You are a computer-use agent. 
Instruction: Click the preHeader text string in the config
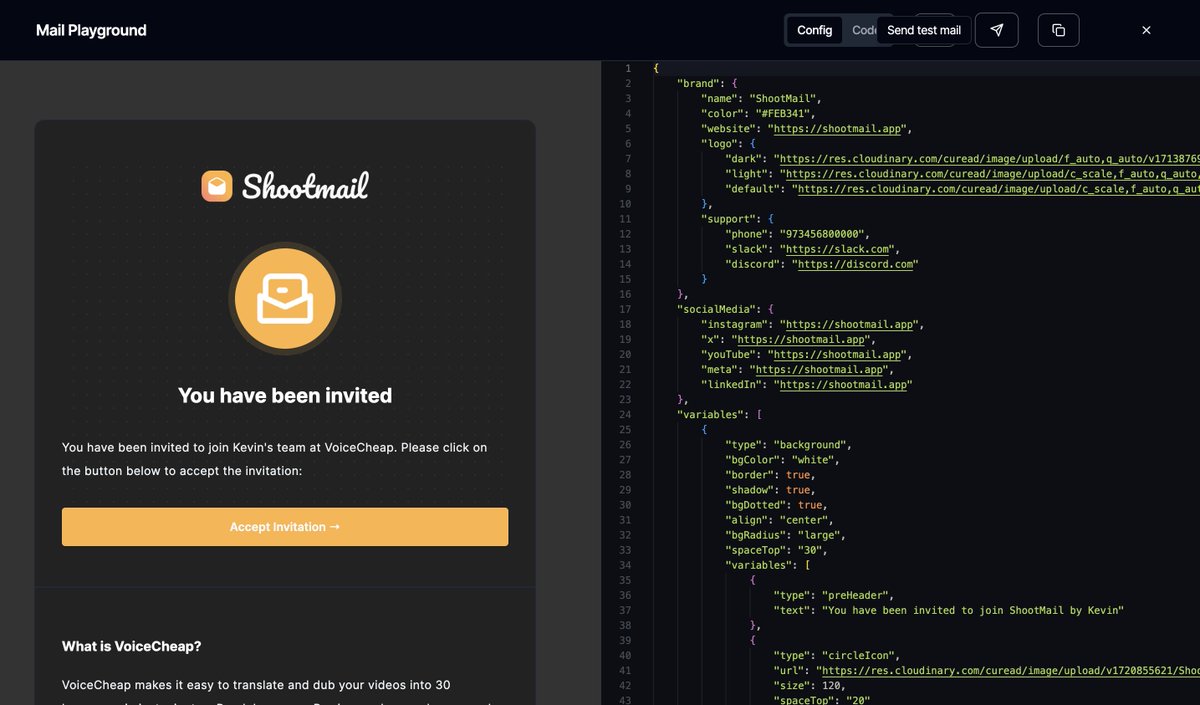tap(972, 609)
